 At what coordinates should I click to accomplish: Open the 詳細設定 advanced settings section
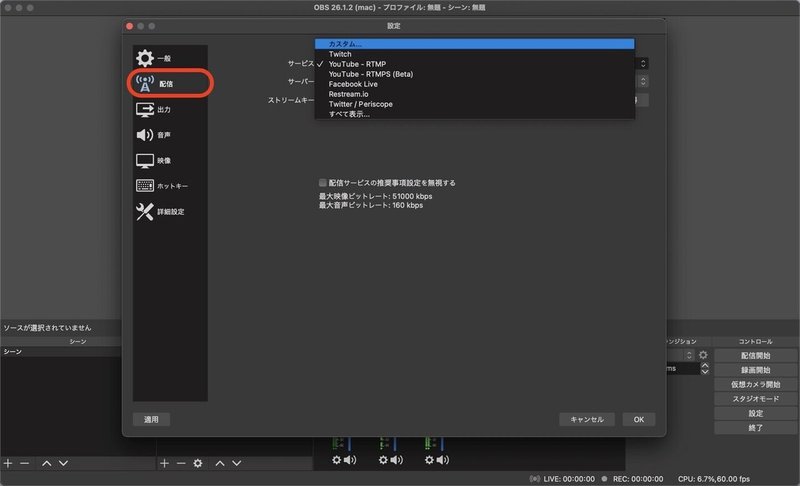pyautogui.click(x=169, y=211)
